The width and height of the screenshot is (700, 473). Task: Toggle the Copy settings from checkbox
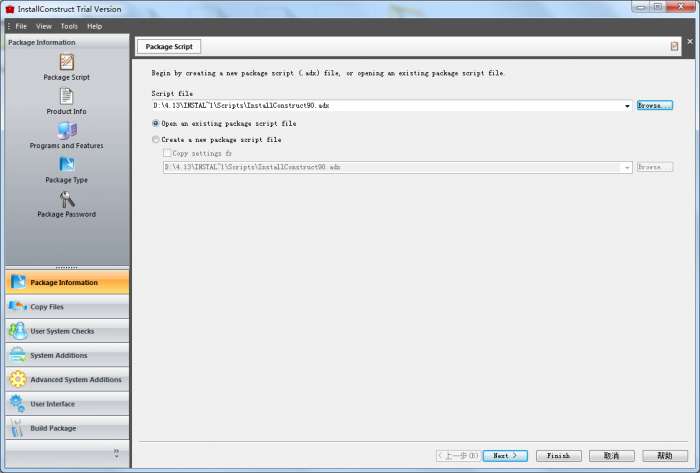pyautogui.click(x=167, y=153)
